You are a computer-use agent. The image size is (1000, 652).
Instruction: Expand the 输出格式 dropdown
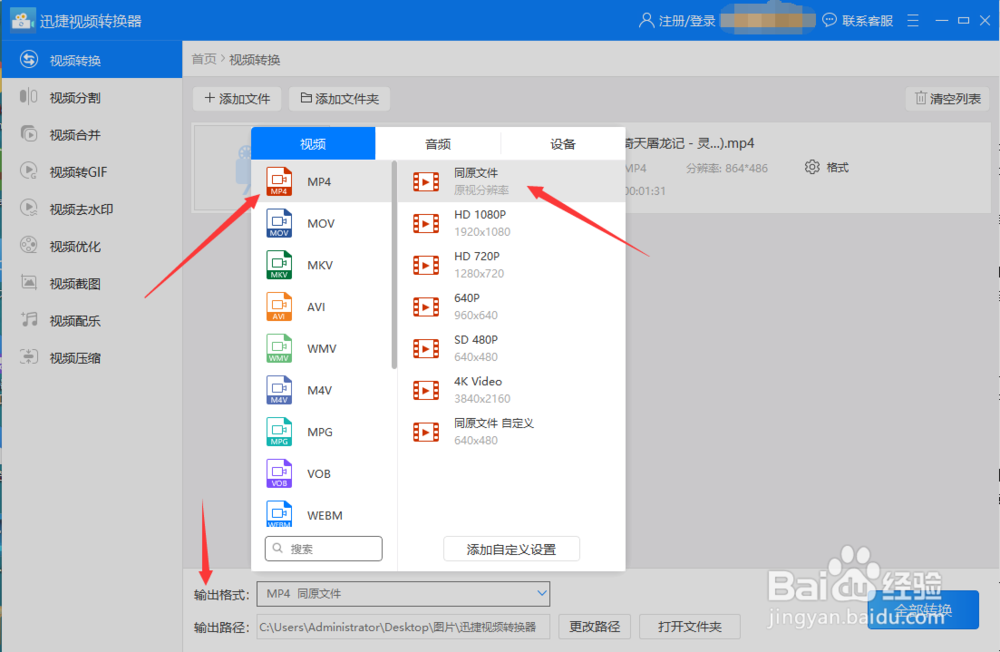[x=403, y=593]
